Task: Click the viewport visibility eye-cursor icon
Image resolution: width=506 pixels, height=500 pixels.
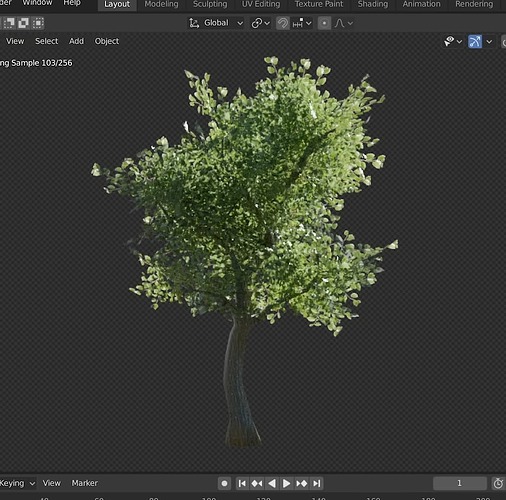Action: tap(449, 41)
